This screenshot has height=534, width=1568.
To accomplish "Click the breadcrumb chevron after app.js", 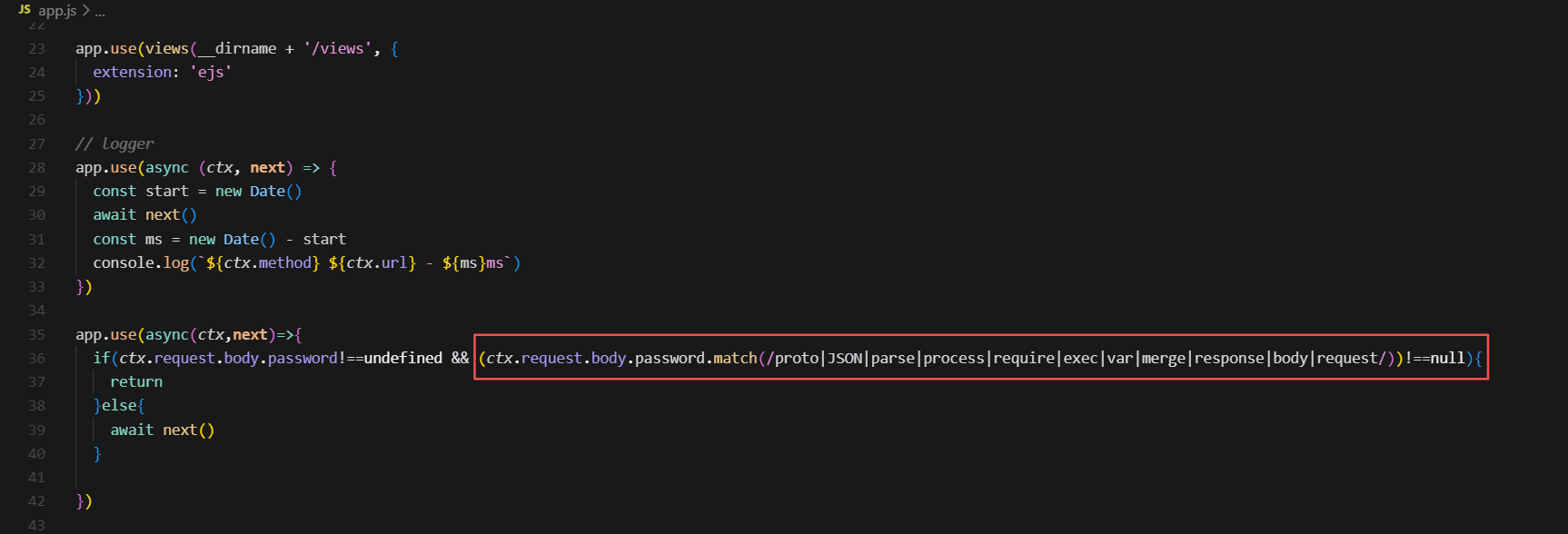I will [86, 11].
